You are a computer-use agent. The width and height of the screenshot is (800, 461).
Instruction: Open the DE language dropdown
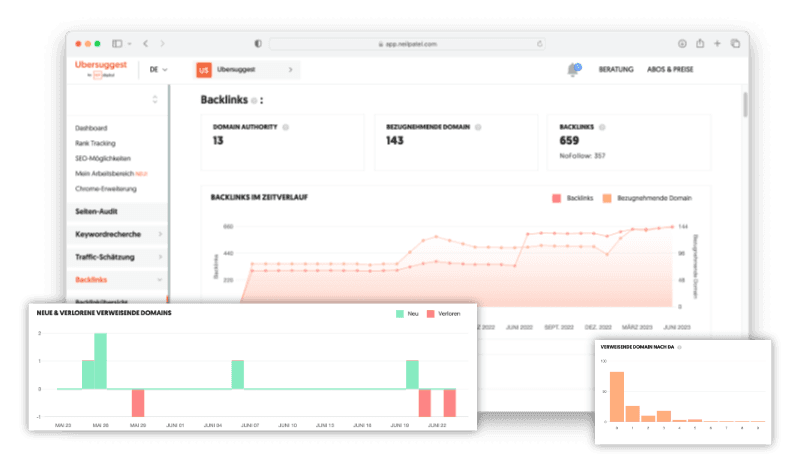[x=158, y=69]
